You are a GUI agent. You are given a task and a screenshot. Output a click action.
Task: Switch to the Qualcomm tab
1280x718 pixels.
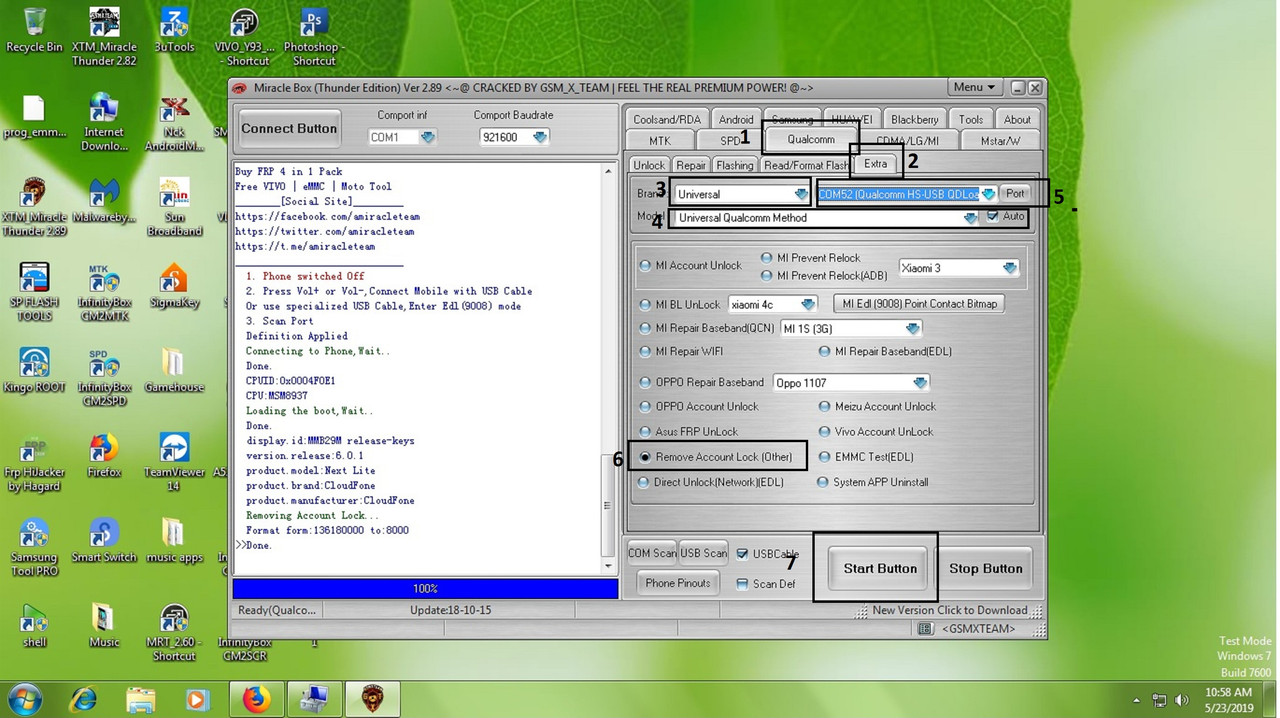[810, 140]
